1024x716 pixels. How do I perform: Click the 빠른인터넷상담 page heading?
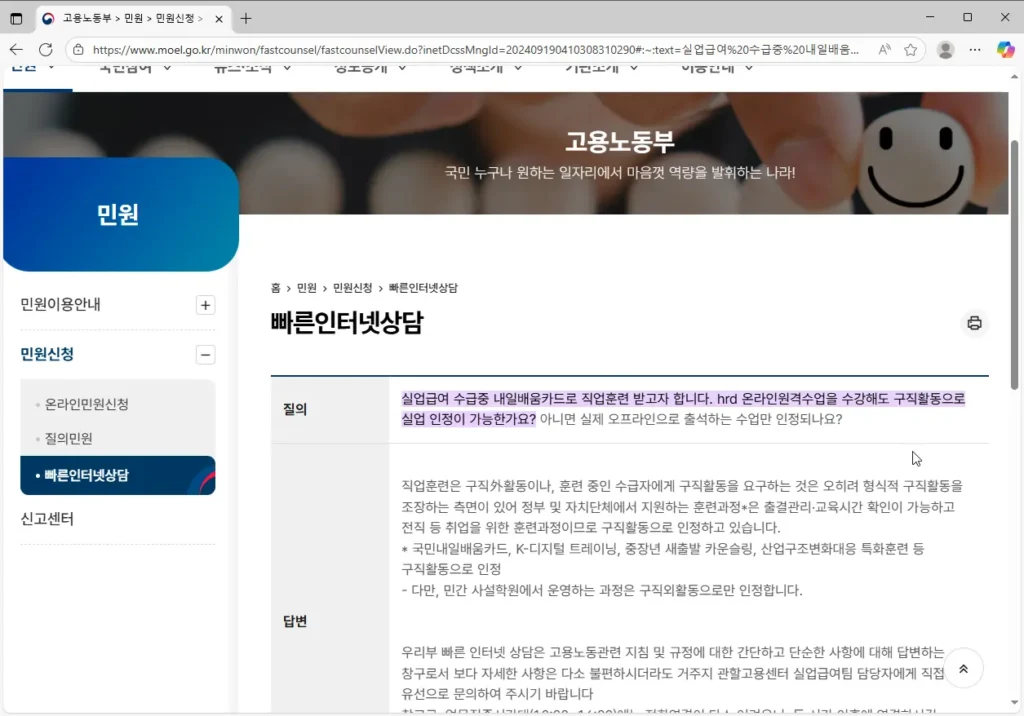pos(347,323)
